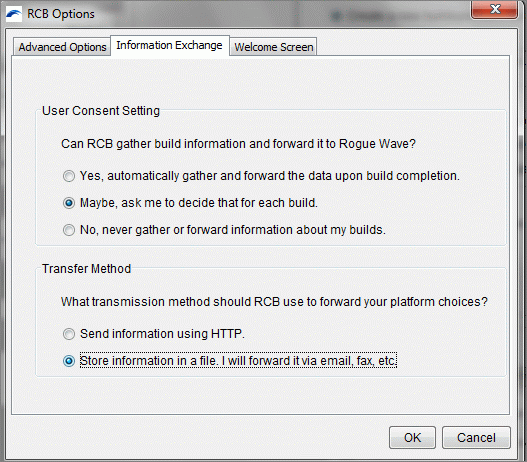This screenshot has height=462, width=527.
Task: Click the User Consent Setting group label
Action: click(101, 111)
